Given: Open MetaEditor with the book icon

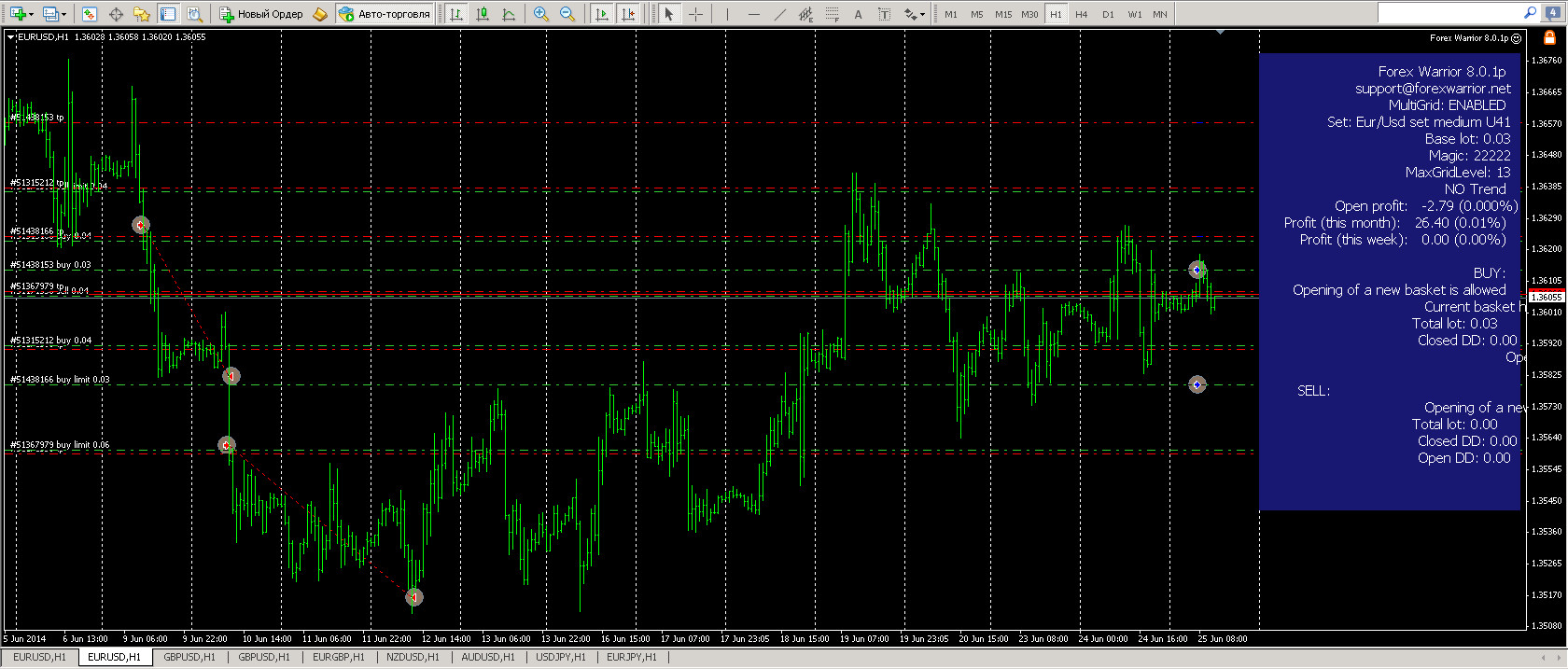Looking at the screenshot, I should click(x=320, y=14).
